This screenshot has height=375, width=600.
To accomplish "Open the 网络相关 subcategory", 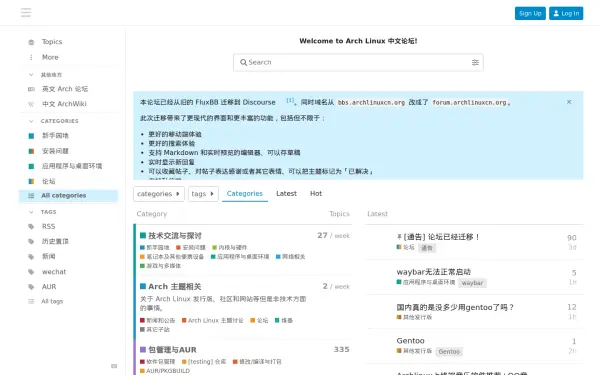I will click(x=290, y=257).
